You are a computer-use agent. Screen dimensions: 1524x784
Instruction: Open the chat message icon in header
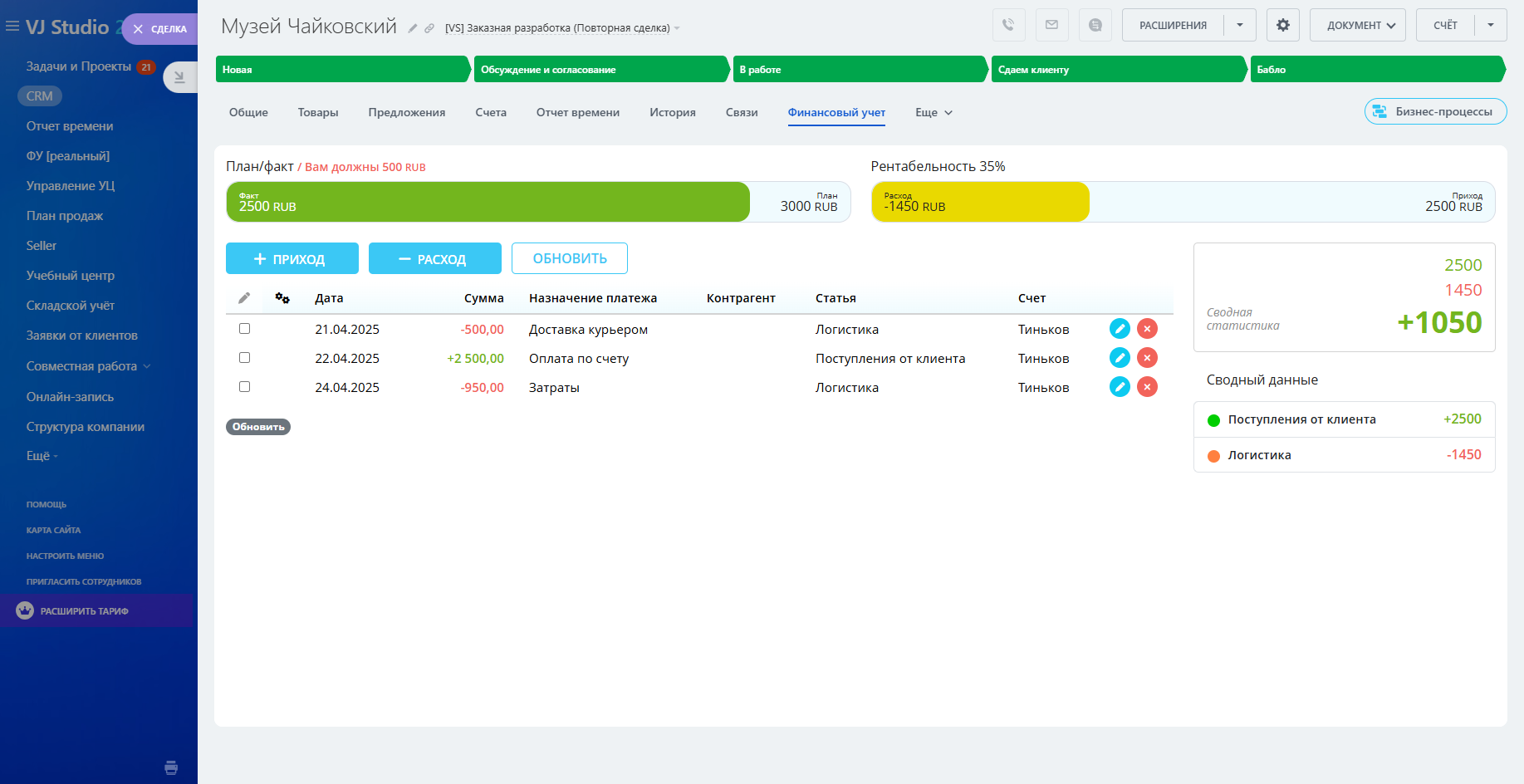click(x=1095, y=25)
